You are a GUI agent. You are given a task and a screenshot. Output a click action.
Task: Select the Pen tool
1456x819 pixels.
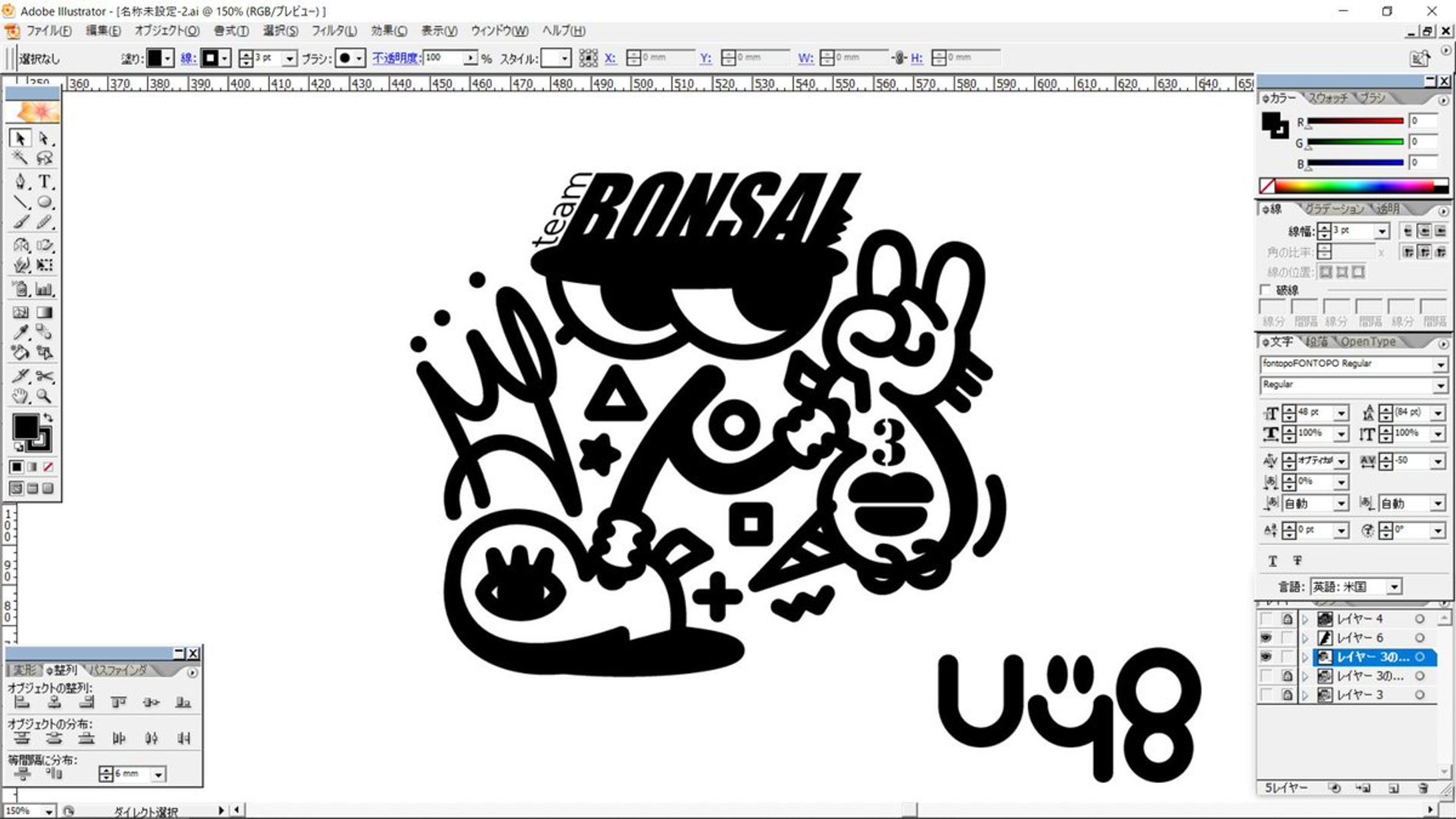21,181
